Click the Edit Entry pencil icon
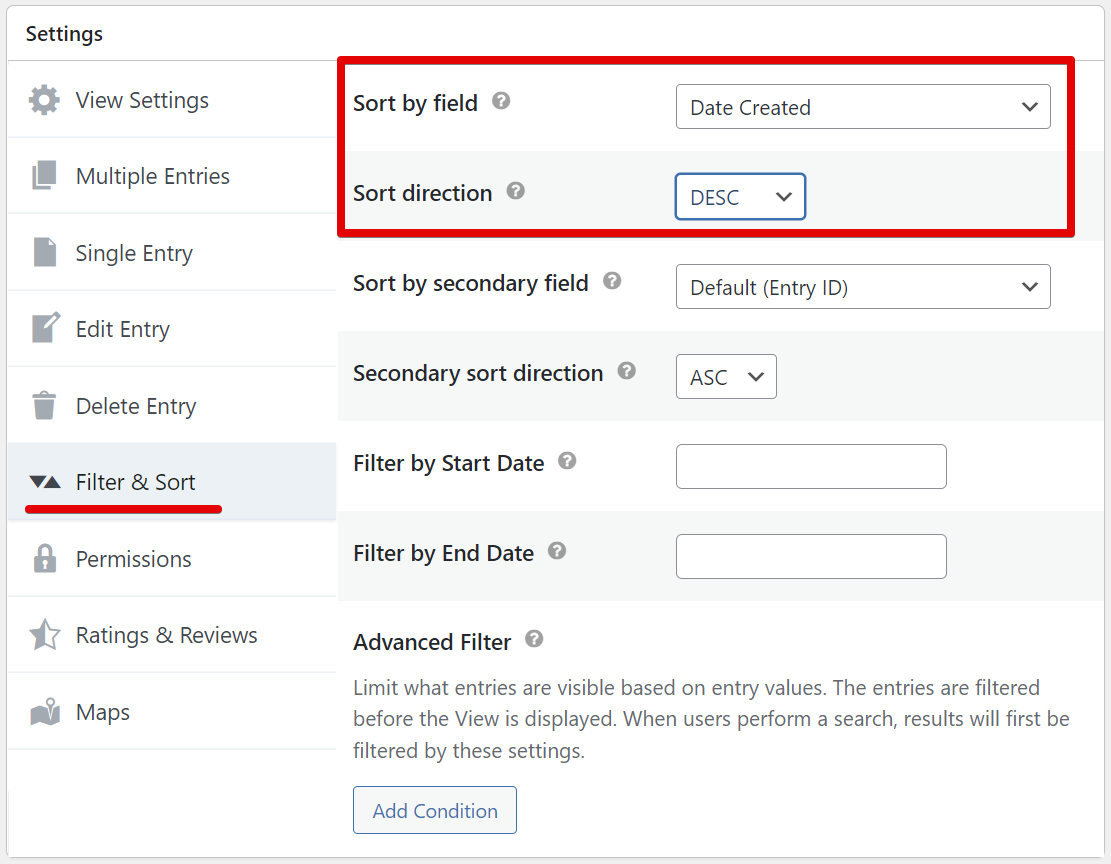1111x864 pixels. coord(45,329)
